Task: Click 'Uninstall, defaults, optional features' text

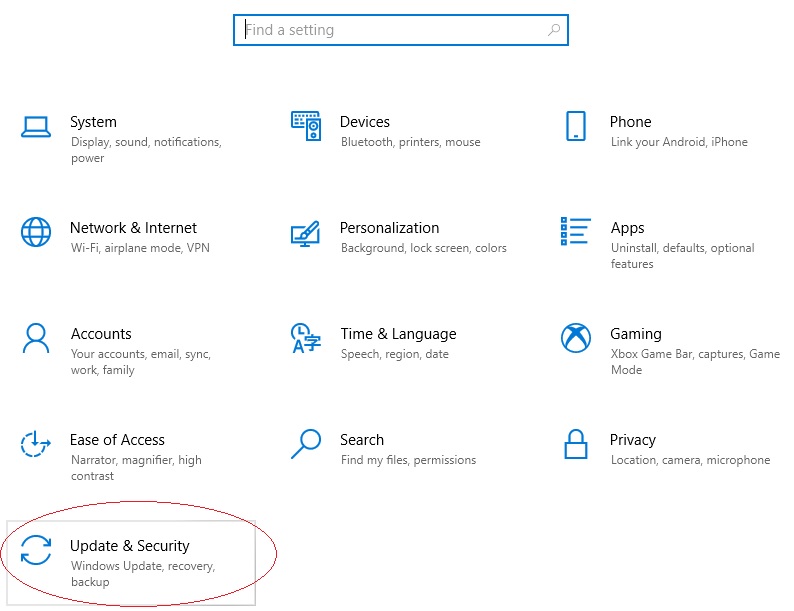Action: pyautogui.click(x=683, y=256)
